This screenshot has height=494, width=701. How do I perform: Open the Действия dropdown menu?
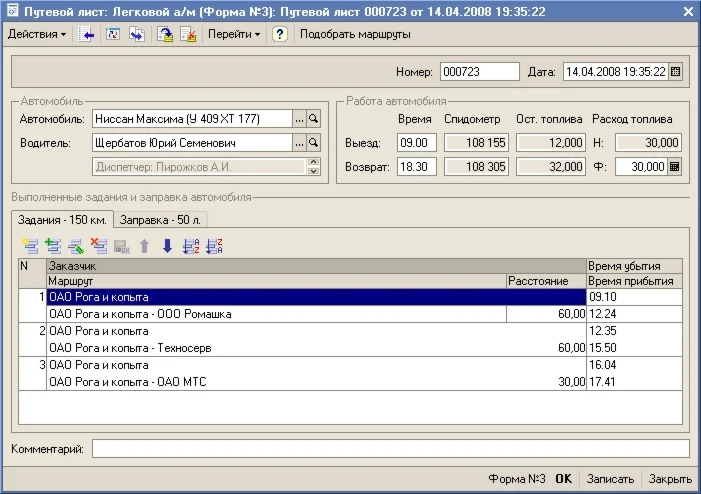click(37, 34)
